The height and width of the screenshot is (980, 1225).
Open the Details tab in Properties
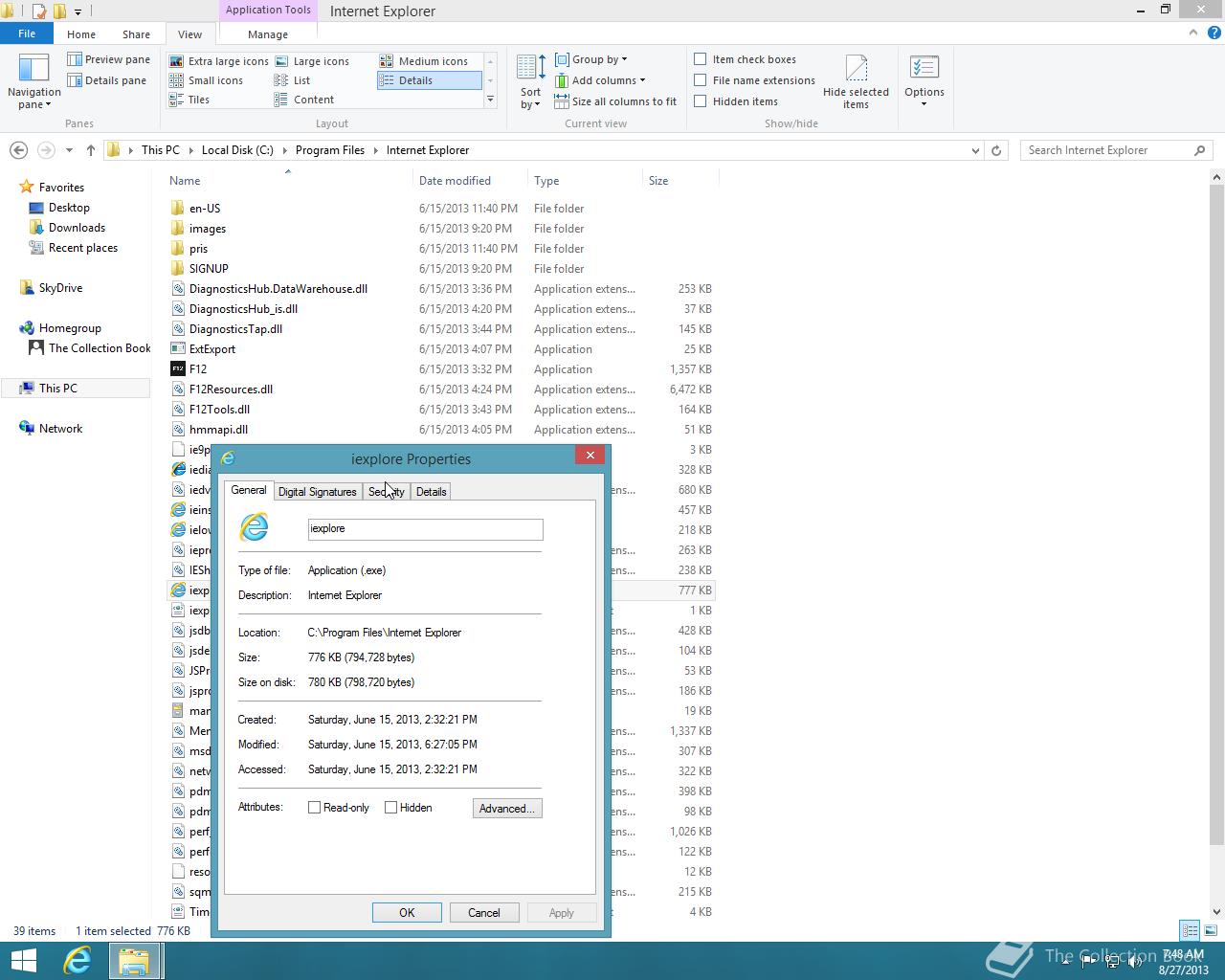coord(431,492)
